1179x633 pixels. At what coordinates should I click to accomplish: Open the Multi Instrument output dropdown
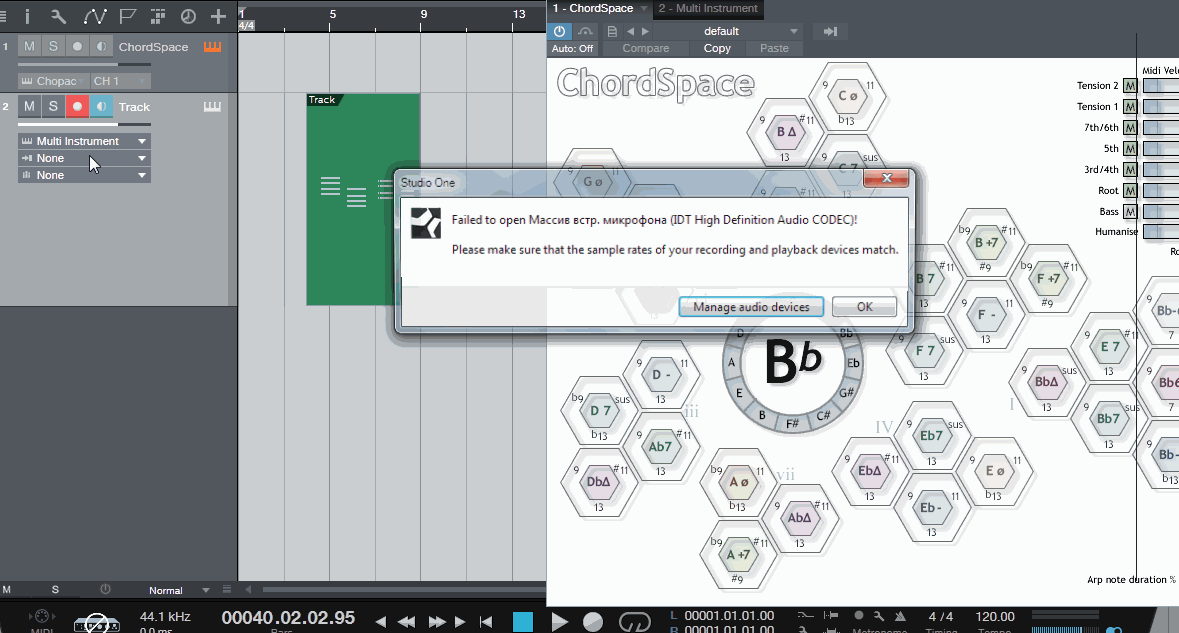click(84, 141)
